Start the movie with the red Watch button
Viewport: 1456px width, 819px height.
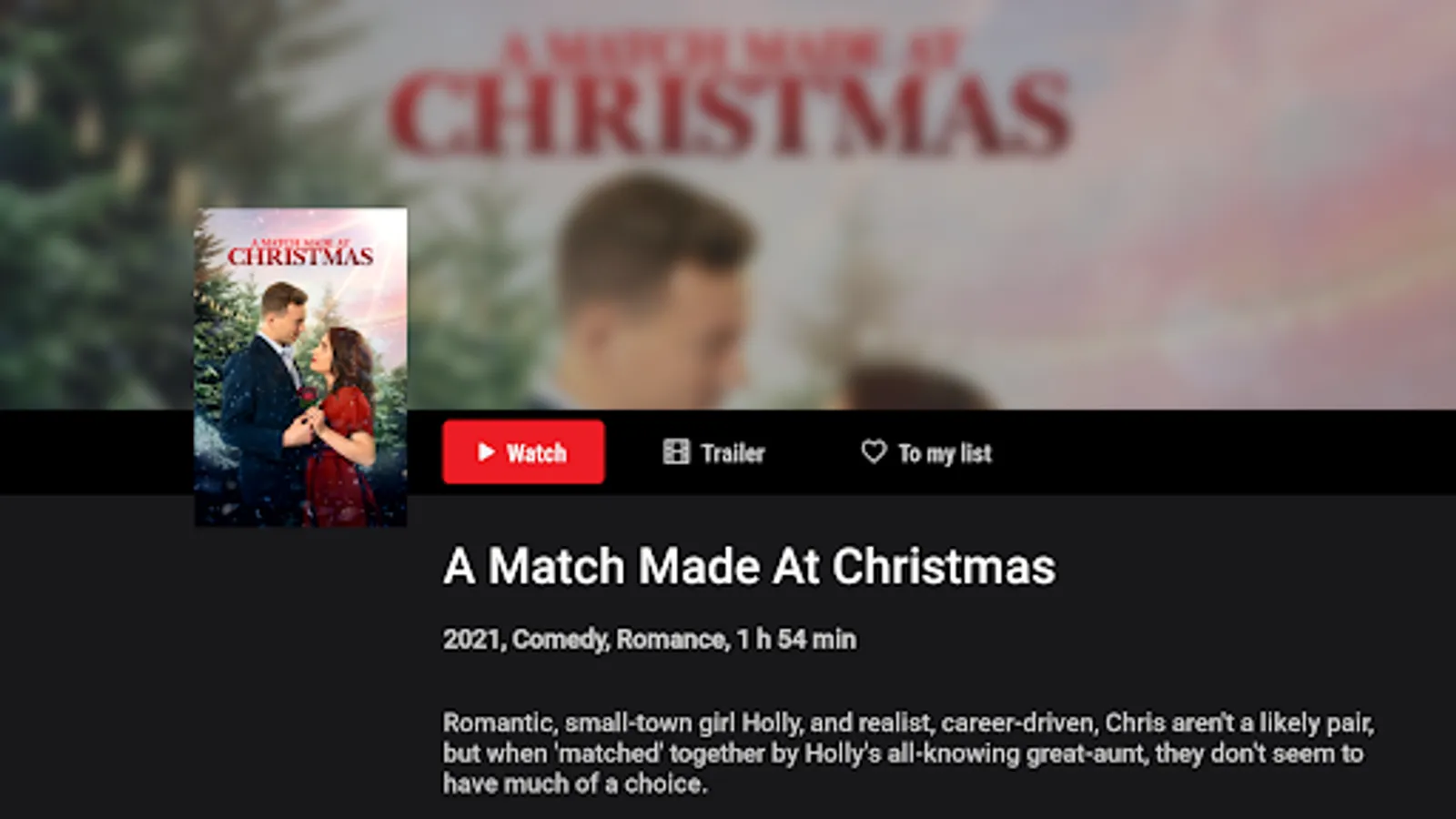pyautogui.click(x=523, y=452)
